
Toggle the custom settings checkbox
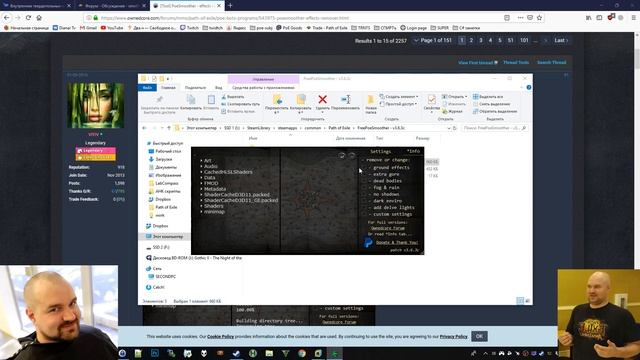point(364,214)
